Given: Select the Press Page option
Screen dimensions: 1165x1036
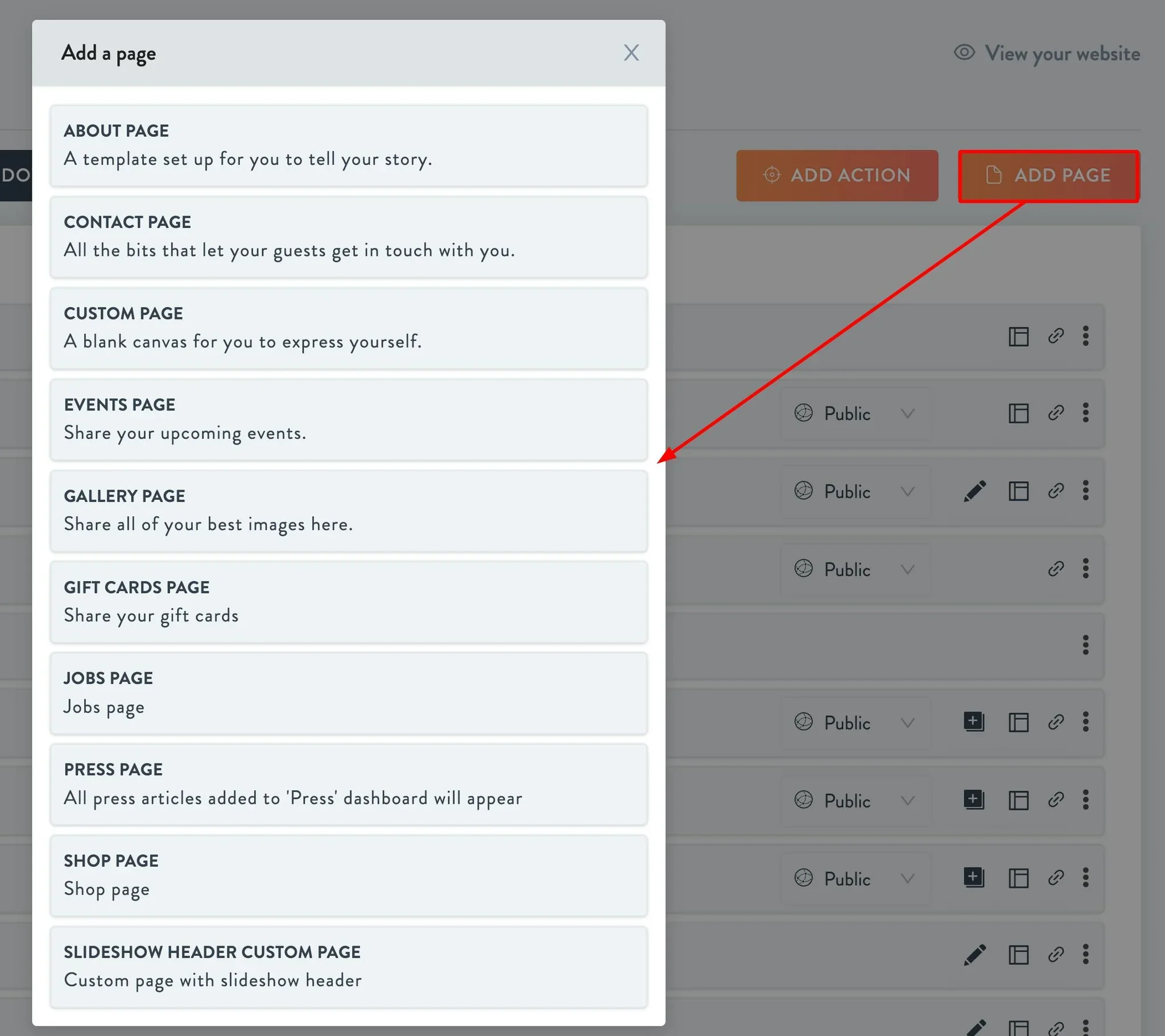Looking at the screenshot, I should (x=349, y=784).
